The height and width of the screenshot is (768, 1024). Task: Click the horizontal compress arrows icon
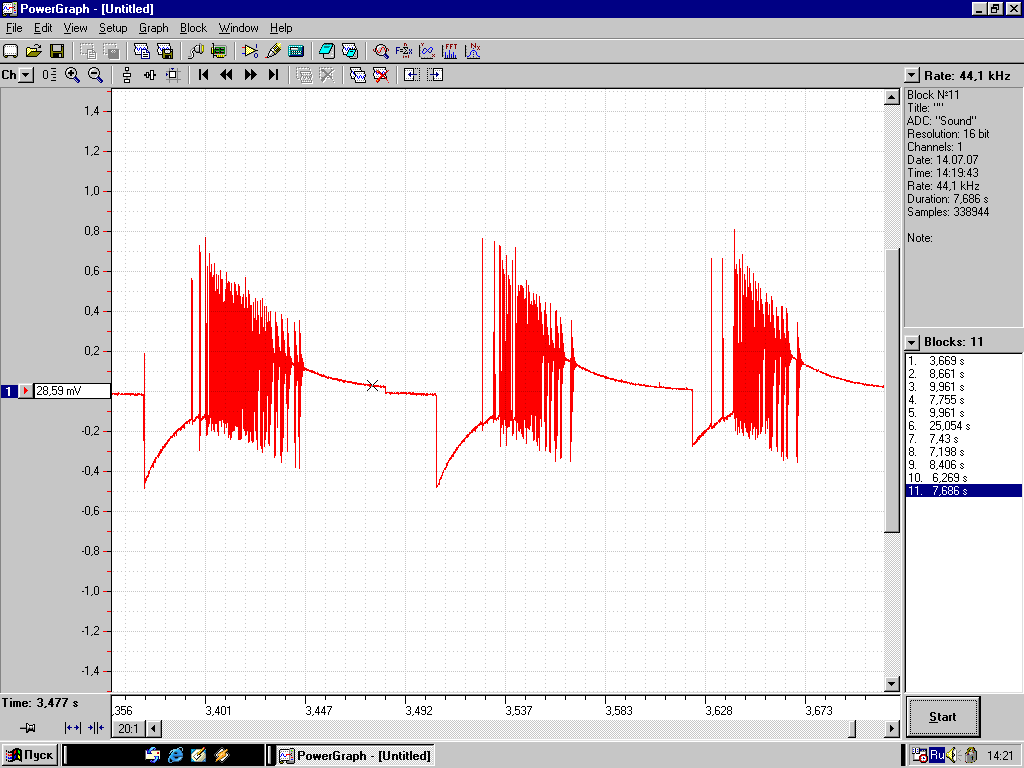pyautogui.click(x=95, y=728)
